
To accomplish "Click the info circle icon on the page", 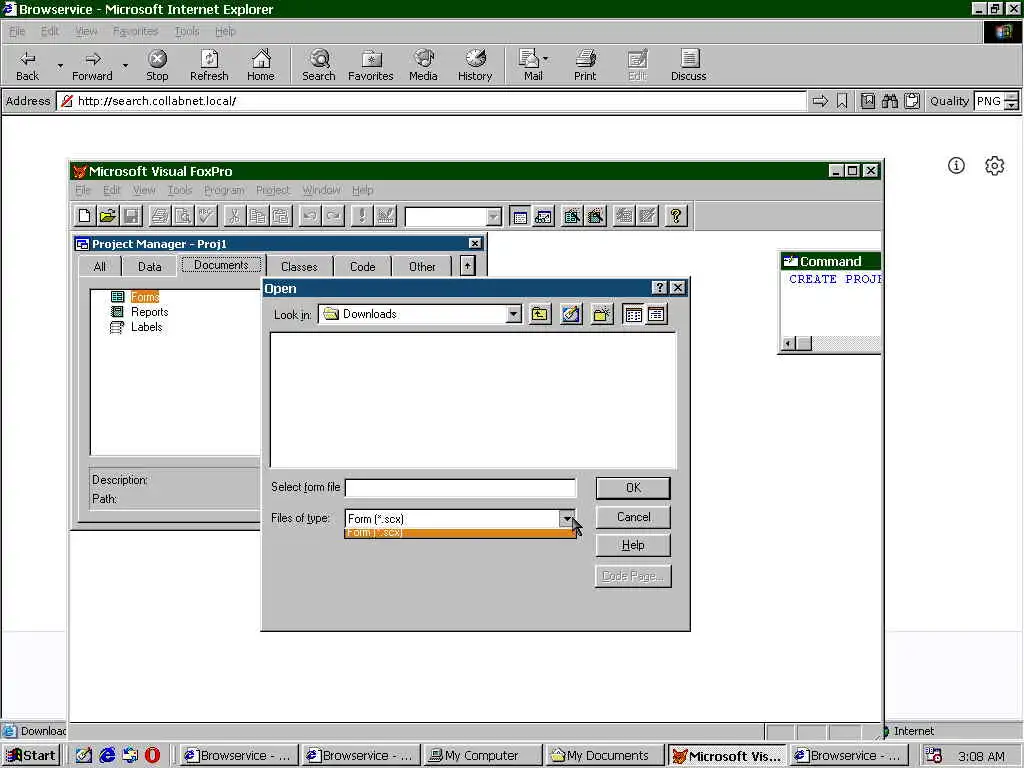I will pos(956,166).
